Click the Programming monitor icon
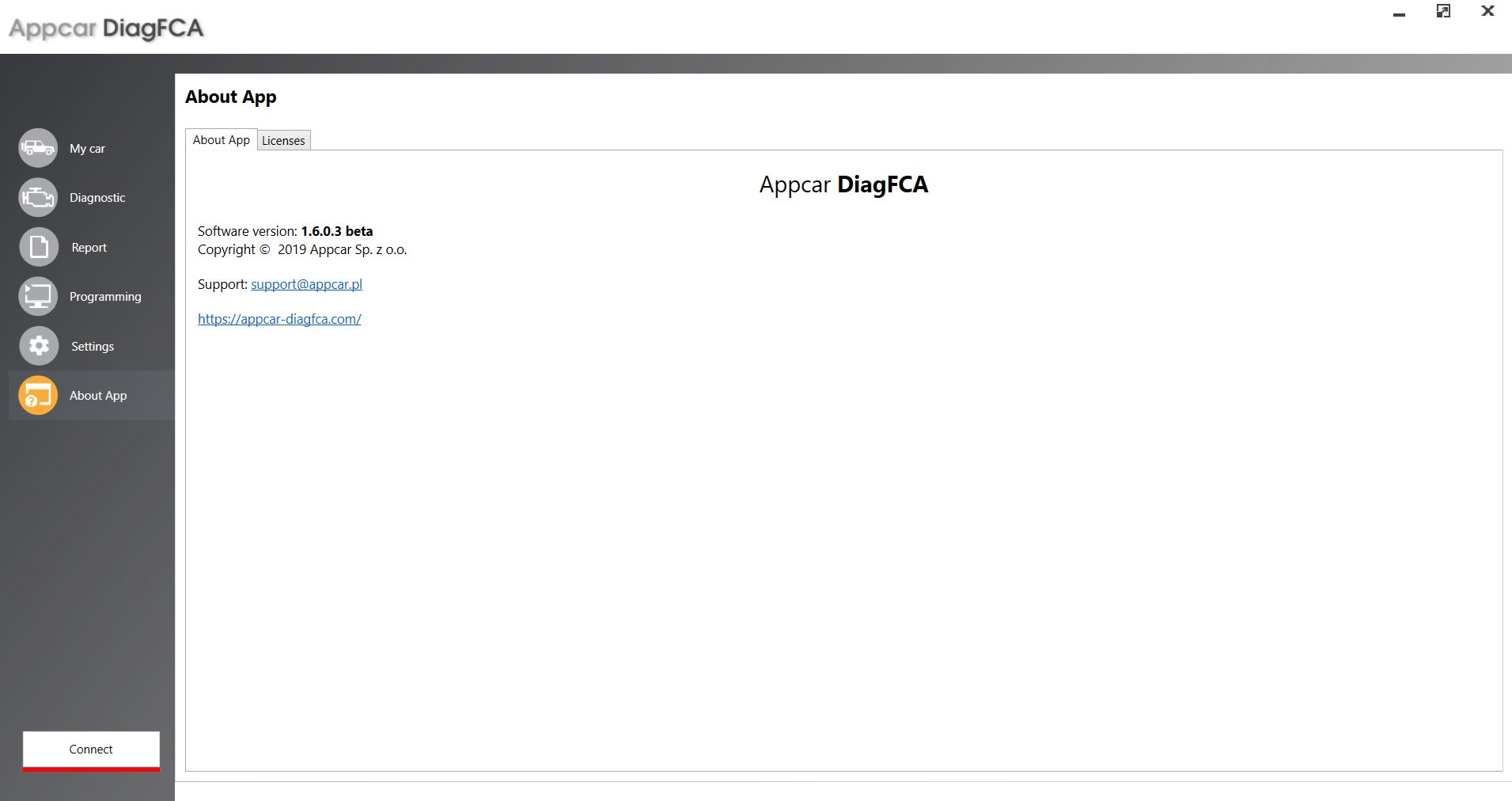Viewport: 1512px width, 801px height. 38,296
